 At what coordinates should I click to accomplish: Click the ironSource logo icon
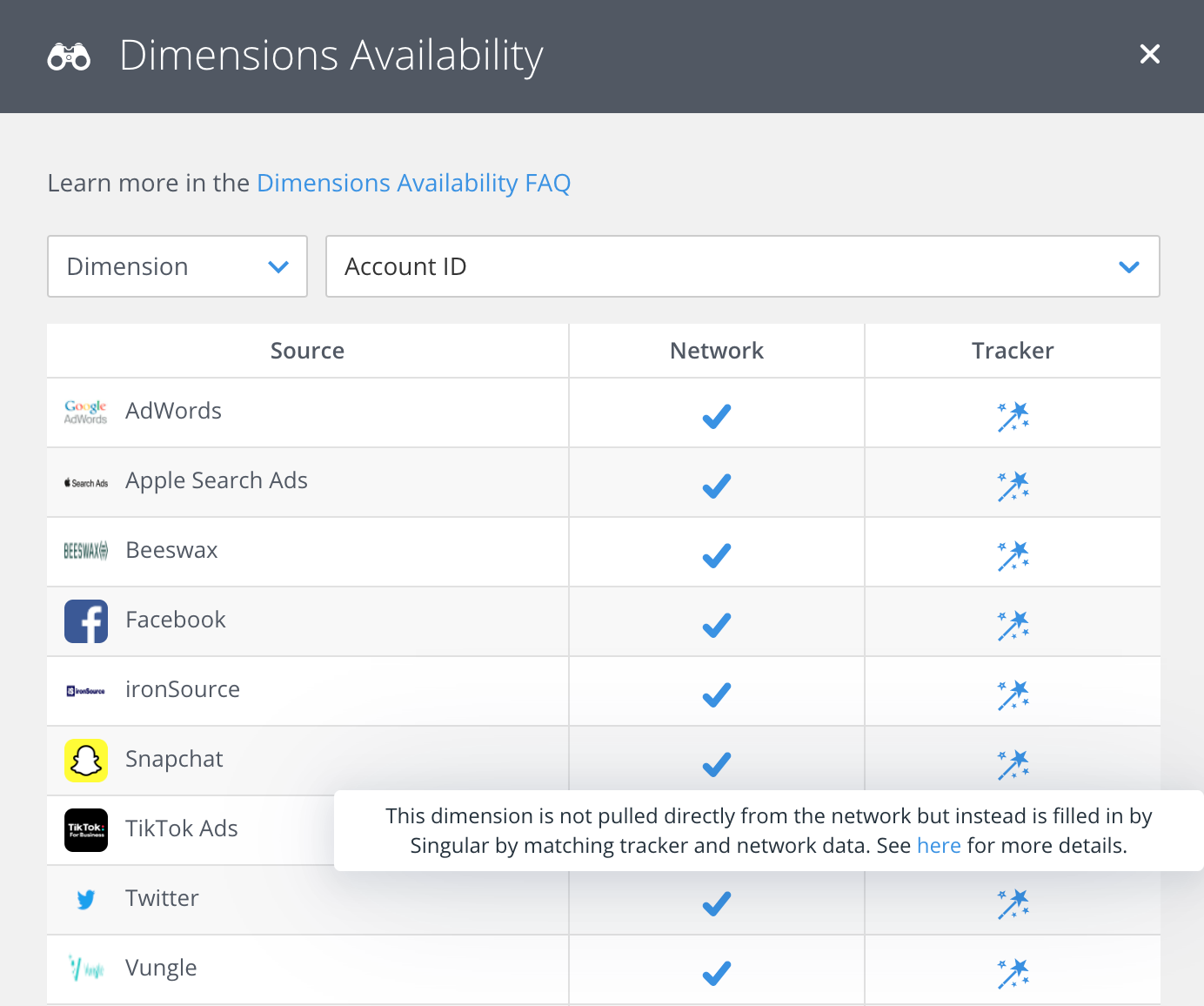pos(85,689)
